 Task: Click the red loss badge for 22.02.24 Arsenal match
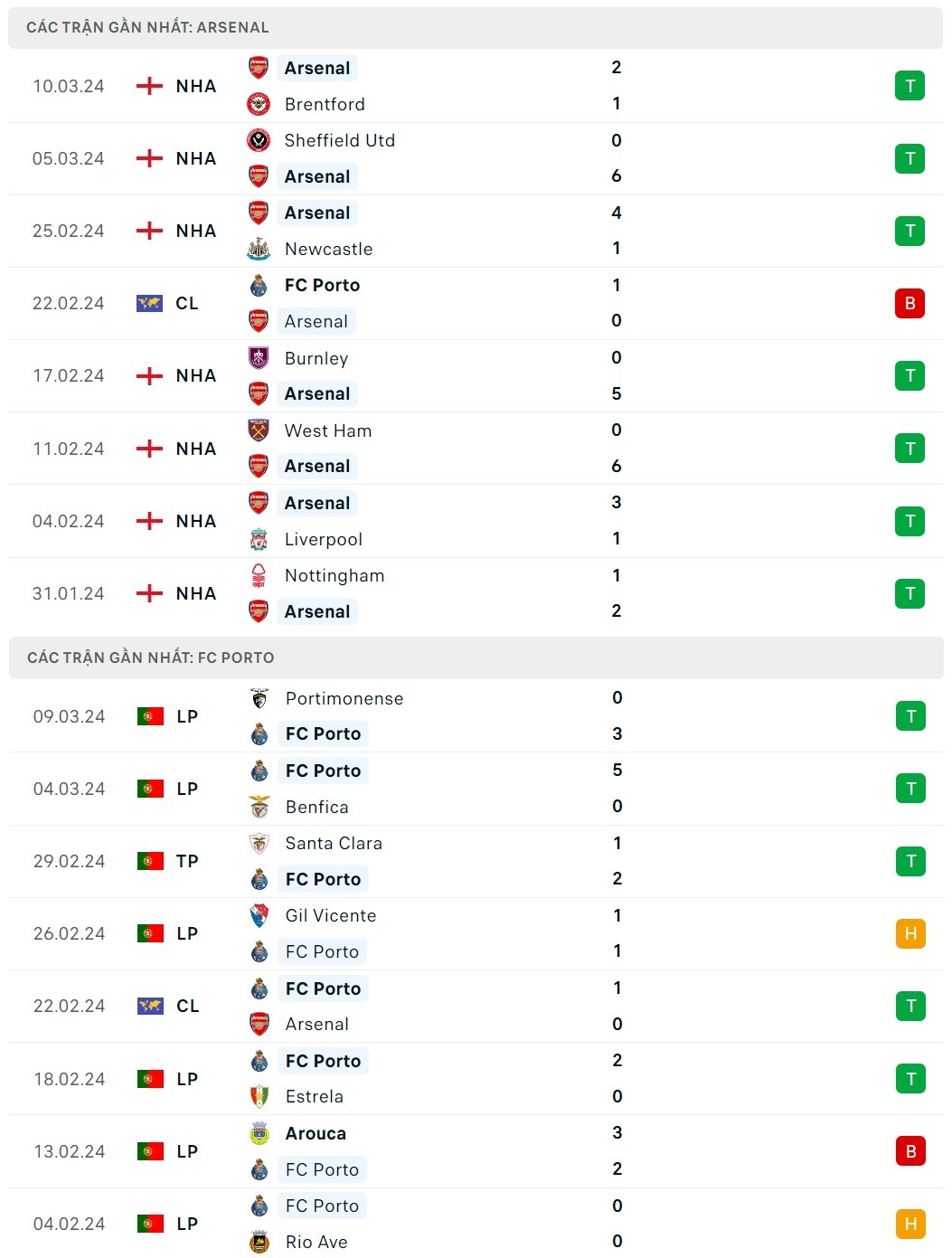coord(910,303)
